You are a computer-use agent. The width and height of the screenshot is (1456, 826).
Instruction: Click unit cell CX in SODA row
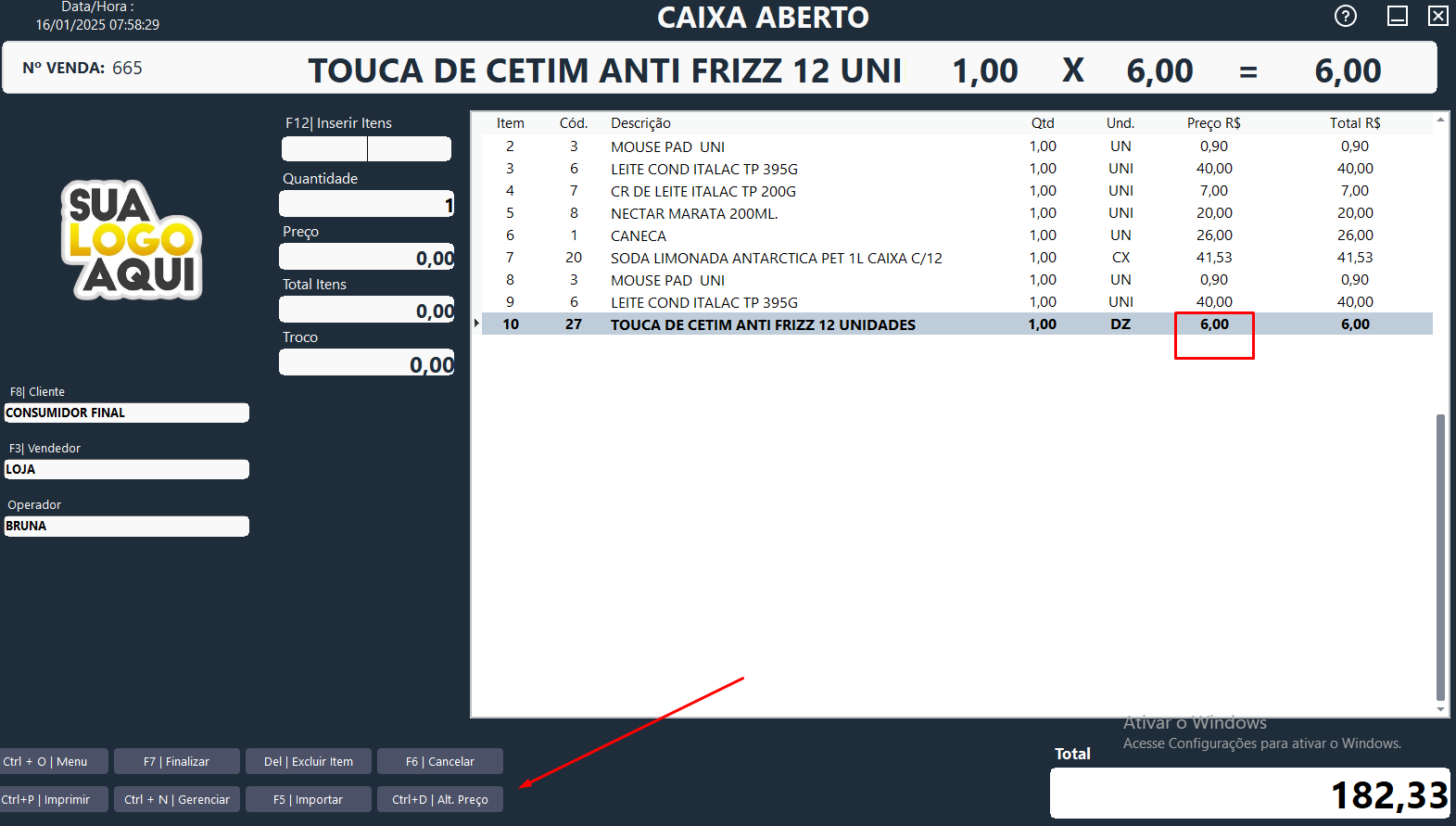[1120, 258]
